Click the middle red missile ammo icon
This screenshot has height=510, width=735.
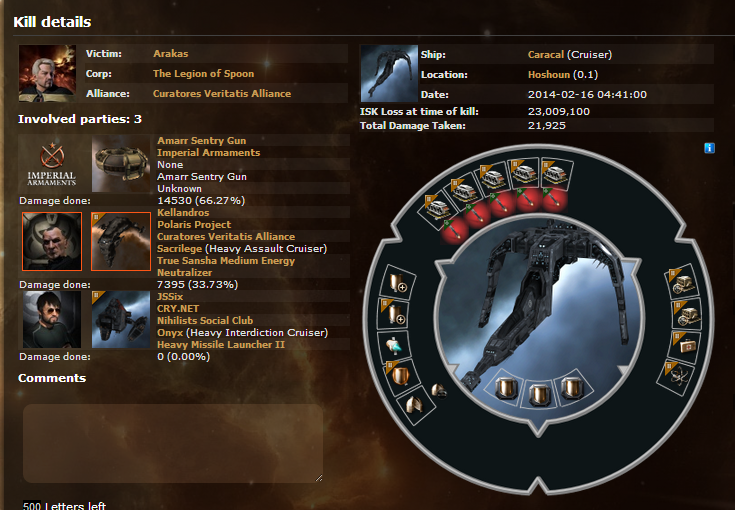500,204
